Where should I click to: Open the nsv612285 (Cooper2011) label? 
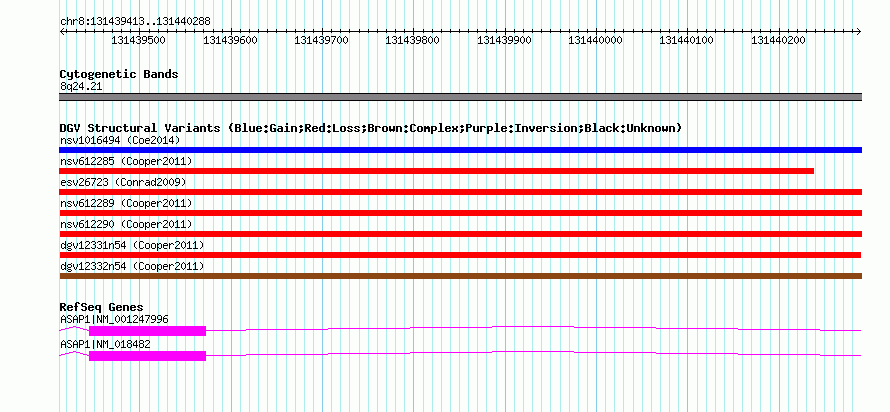[x=126, y=162]
